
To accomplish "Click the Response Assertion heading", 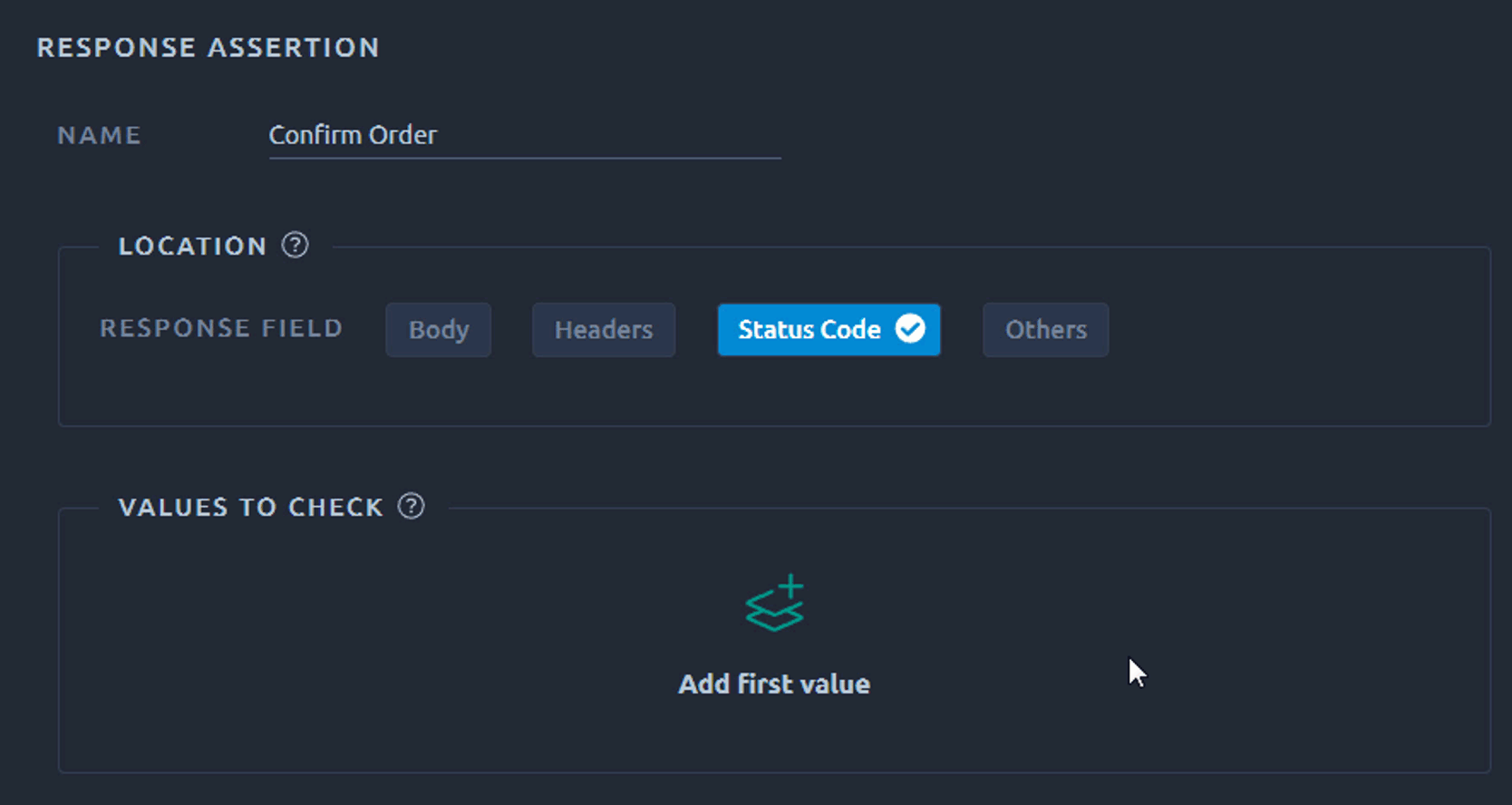I will [x=208, y=47].
